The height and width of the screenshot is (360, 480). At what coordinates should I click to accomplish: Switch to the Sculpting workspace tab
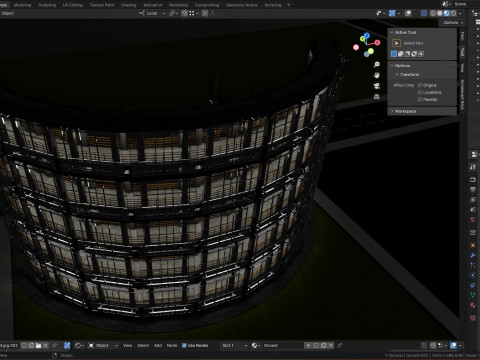(47, 5)
